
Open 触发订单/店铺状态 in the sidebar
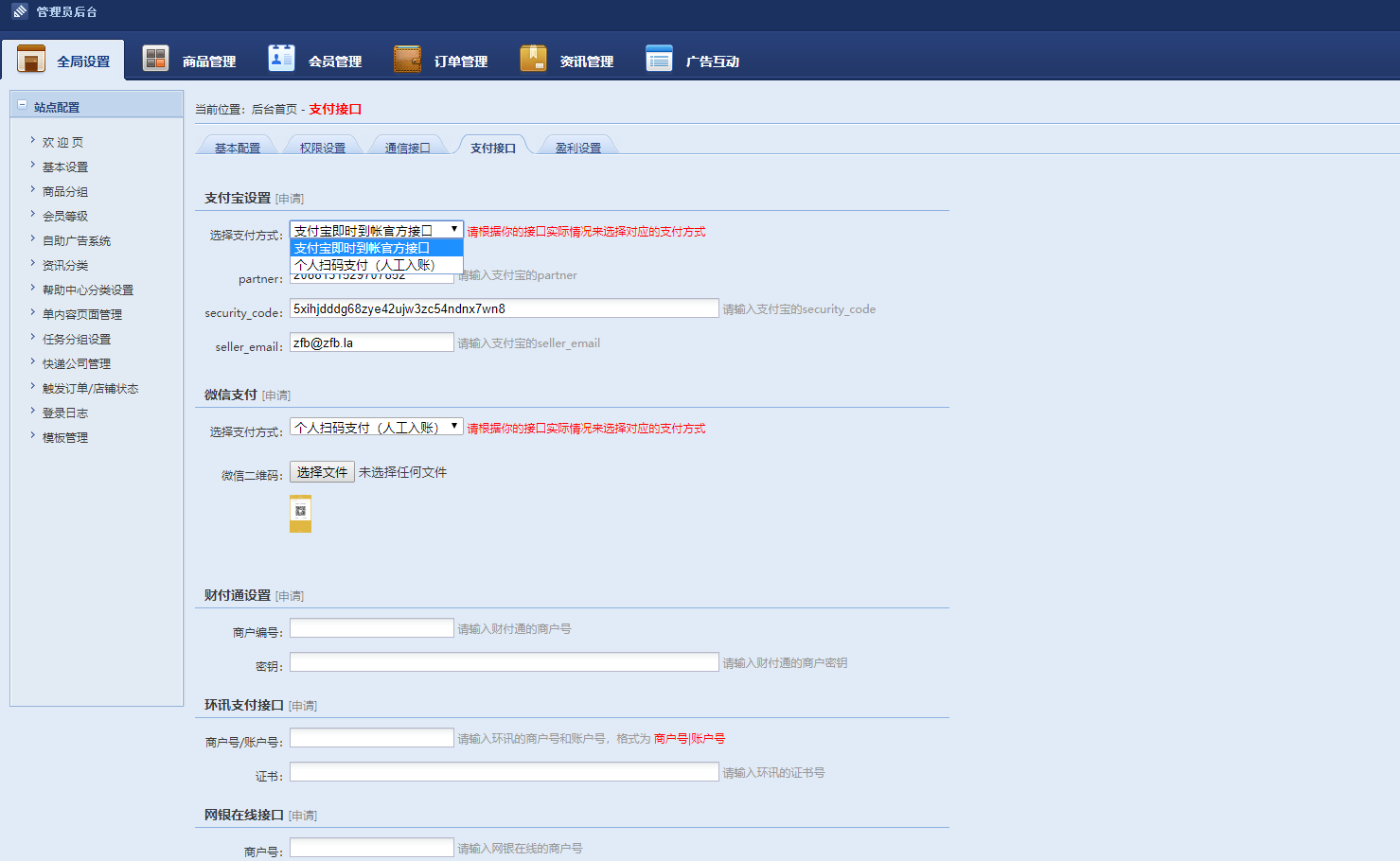90,388
